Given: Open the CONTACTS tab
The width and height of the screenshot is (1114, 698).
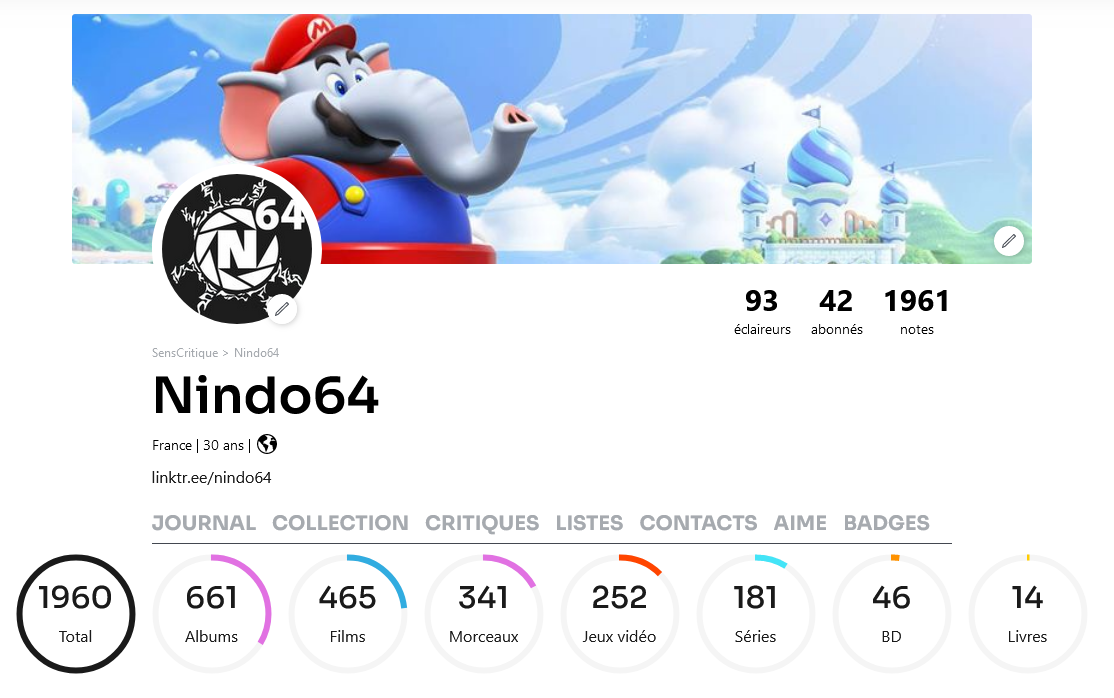Looking at the screenshot, I should point(698,522).
